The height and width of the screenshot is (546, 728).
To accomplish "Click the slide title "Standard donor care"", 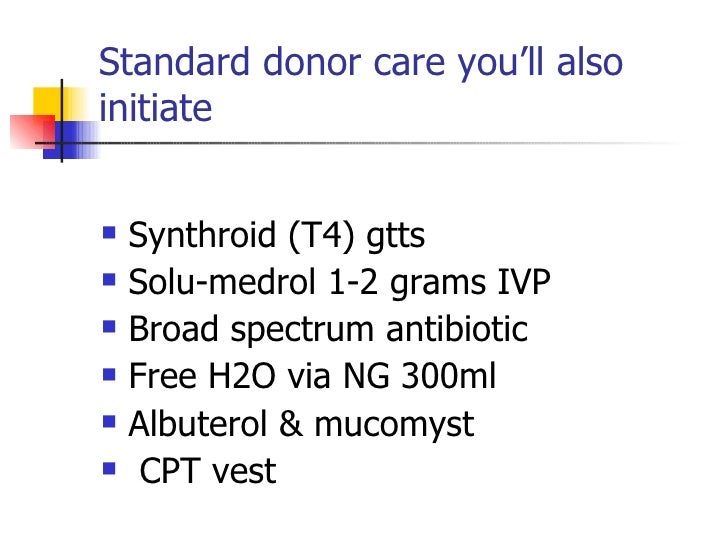I will click(x=272, y=62).
